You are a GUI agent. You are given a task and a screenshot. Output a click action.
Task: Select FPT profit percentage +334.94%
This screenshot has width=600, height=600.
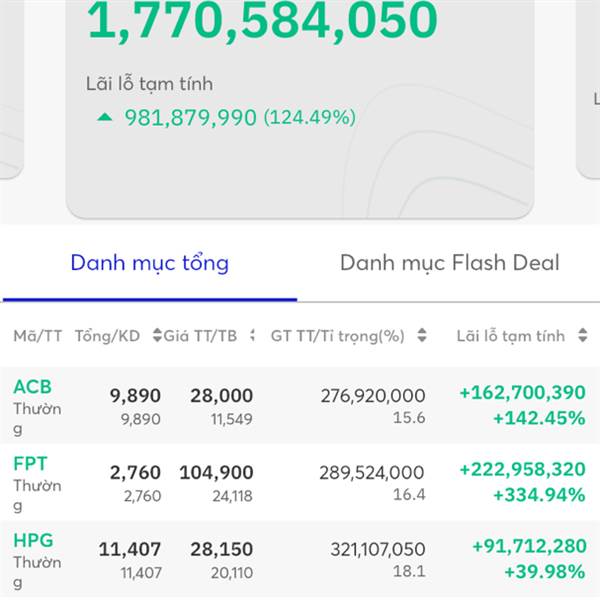(539, 495)
